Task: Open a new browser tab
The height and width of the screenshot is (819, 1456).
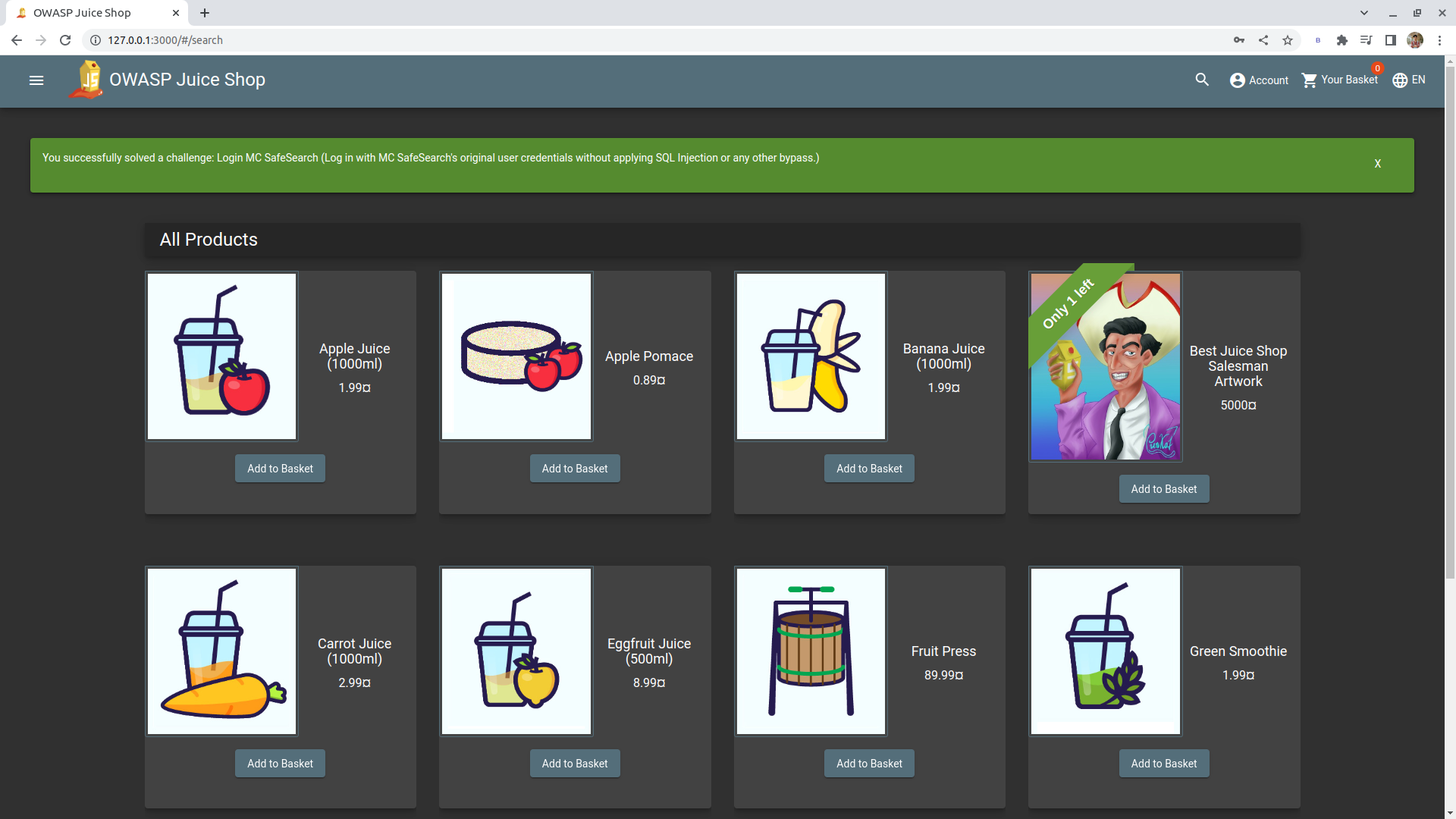Action: point(205,13)
